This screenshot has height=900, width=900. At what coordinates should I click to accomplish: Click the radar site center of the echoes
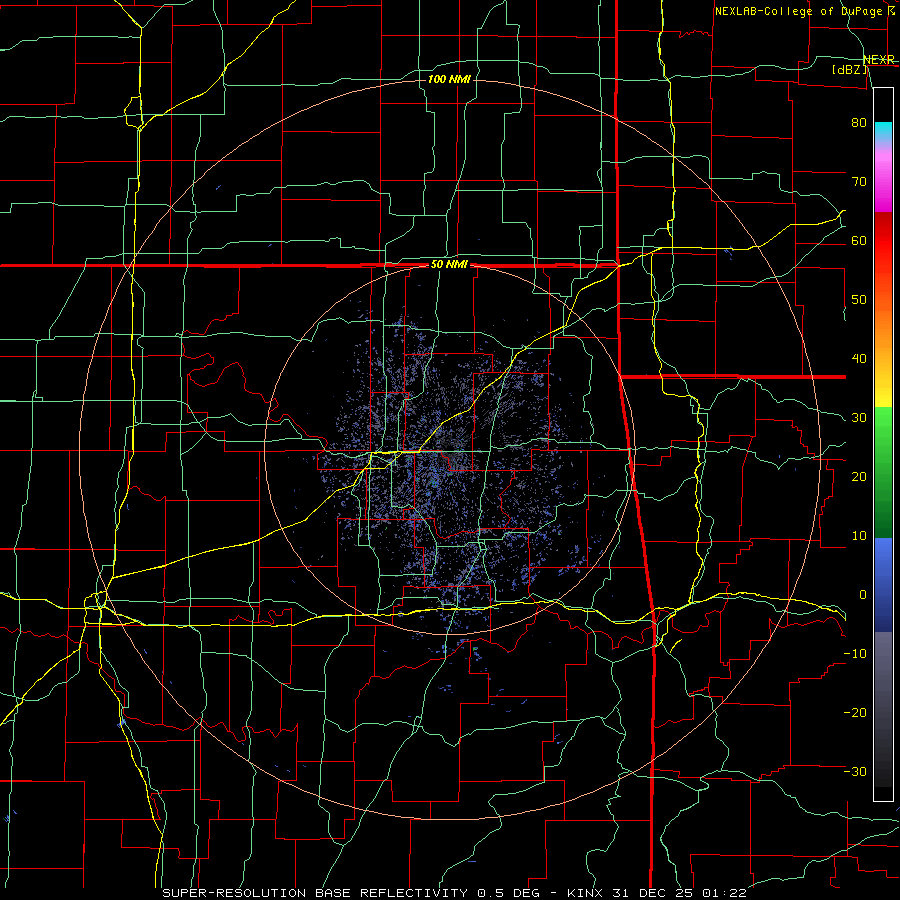[449, 451]
